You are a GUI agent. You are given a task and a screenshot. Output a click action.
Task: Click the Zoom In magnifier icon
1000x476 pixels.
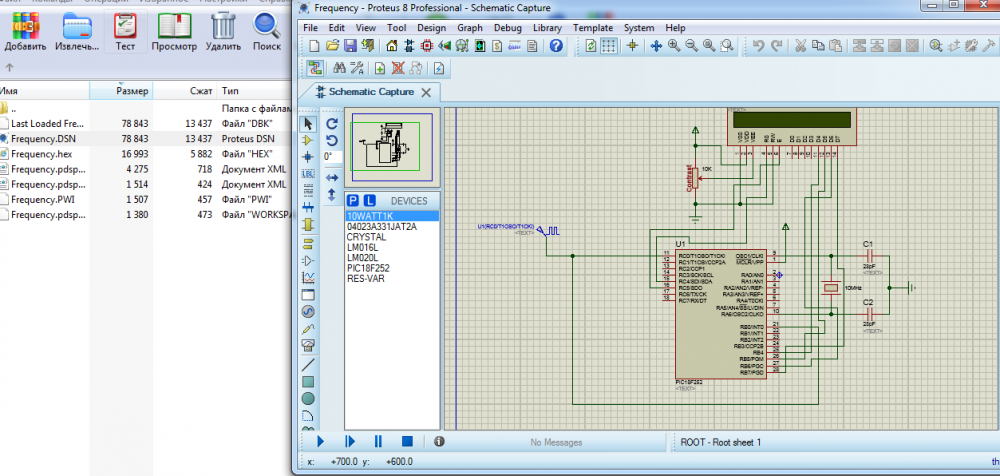[x=674, y=46]
